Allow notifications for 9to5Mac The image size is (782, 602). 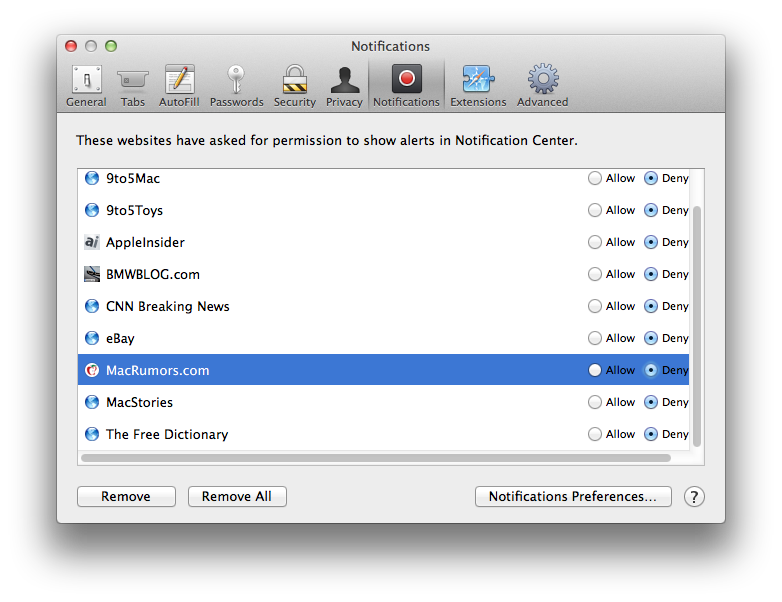[594, 178]
